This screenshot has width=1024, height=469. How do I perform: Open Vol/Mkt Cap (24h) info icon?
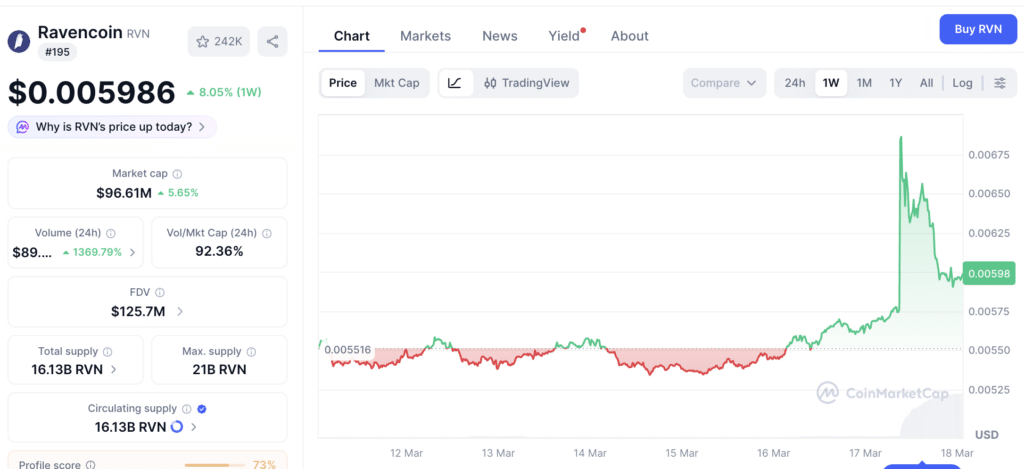coord(266,233)
